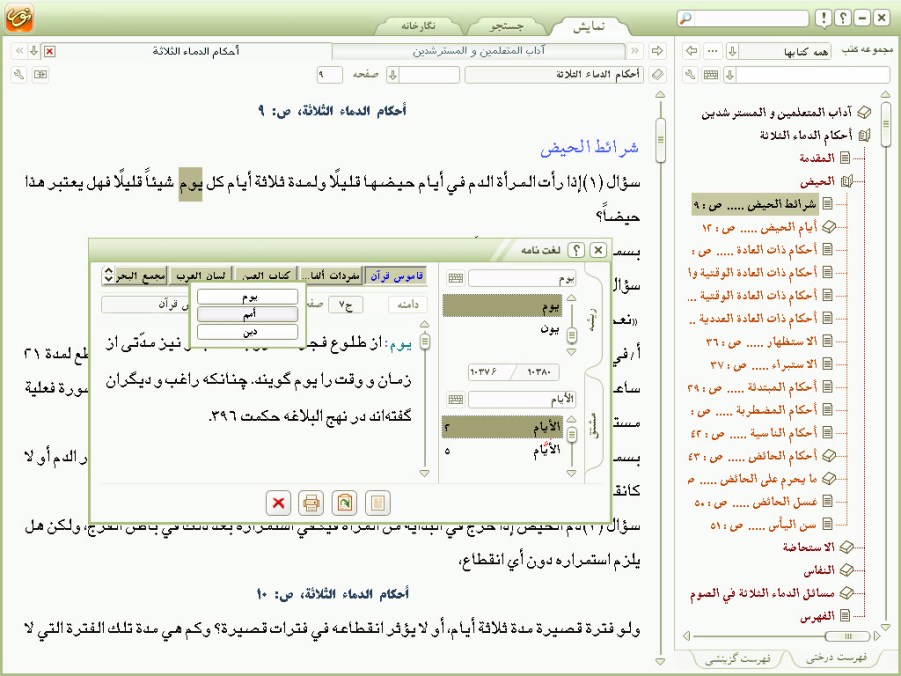Choose دين in the popup list
The width and height of the screenshot is (901, 676).
click(x=248, y=332)
